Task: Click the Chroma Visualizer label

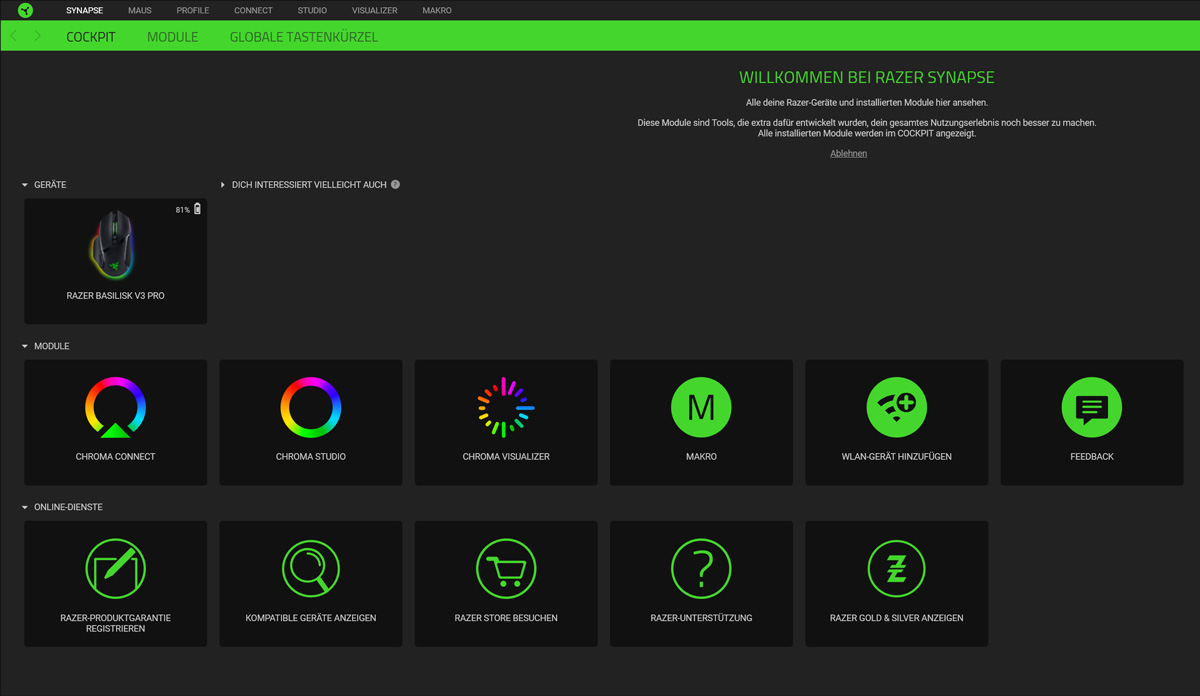Action: [506, 457]
